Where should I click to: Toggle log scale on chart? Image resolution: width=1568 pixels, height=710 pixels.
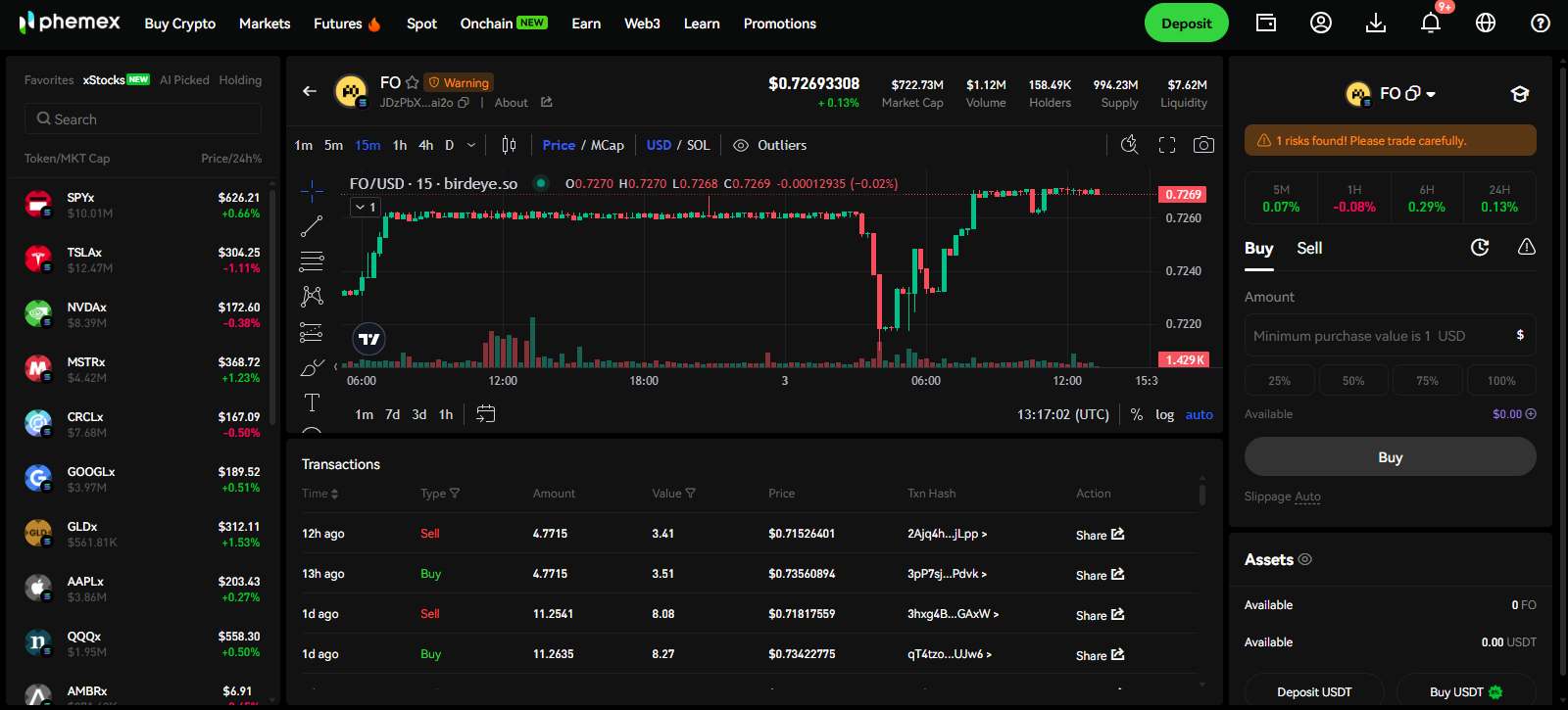pyautogui.click(x=1164, y=414)
